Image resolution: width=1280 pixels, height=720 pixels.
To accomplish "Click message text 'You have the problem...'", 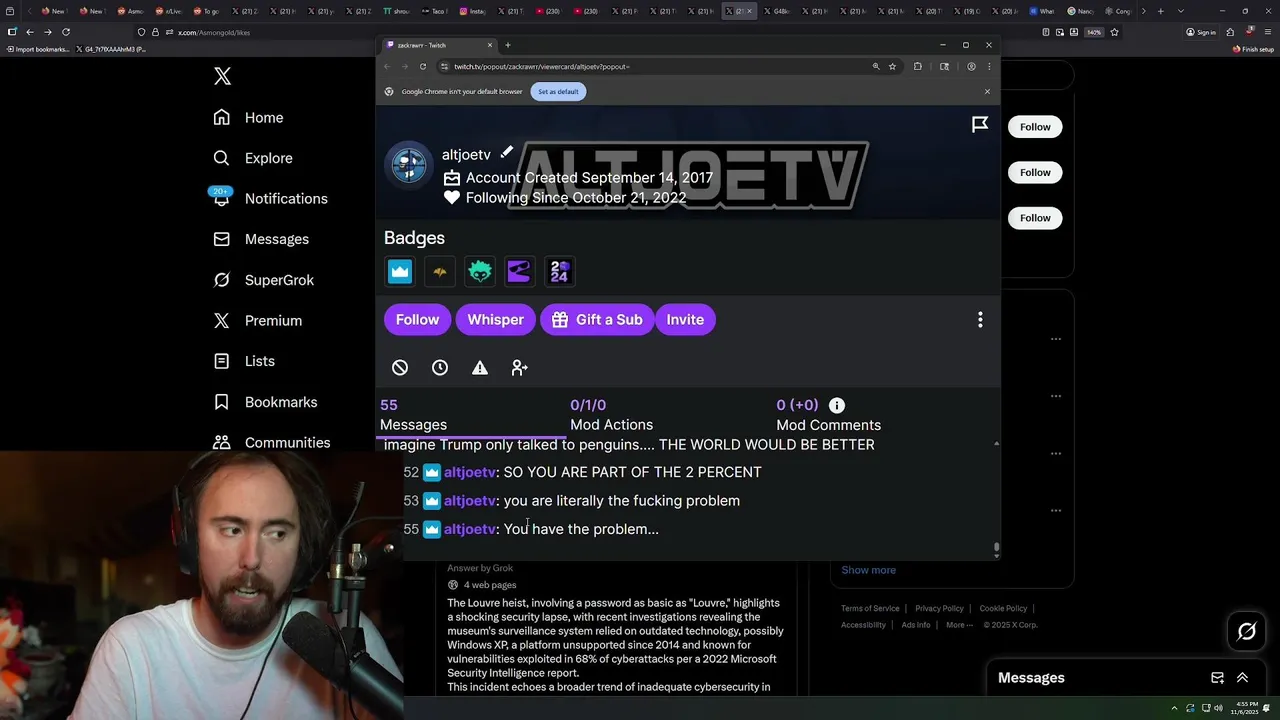I will click(581, 529).
